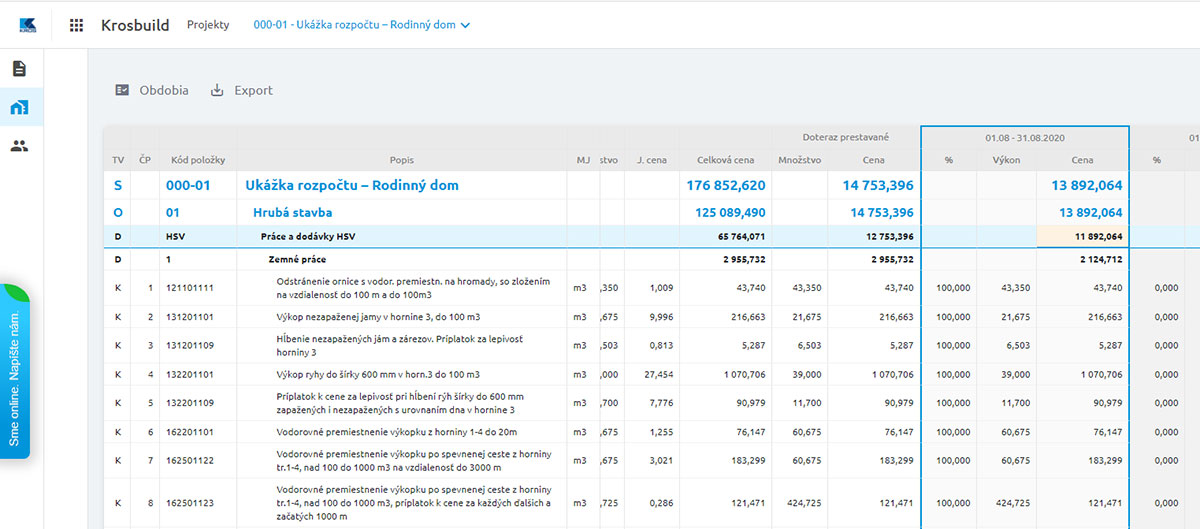Select the Popis column header
1200x529 pixels.
coord(401,160)
